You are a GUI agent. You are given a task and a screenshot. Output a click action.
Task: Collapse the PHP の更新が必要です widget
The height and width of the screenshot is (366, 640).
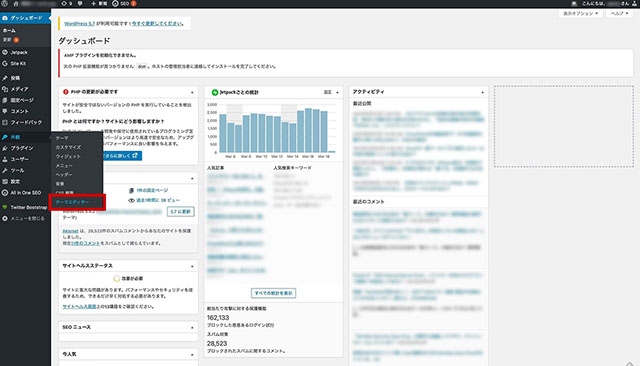[192, 92]
